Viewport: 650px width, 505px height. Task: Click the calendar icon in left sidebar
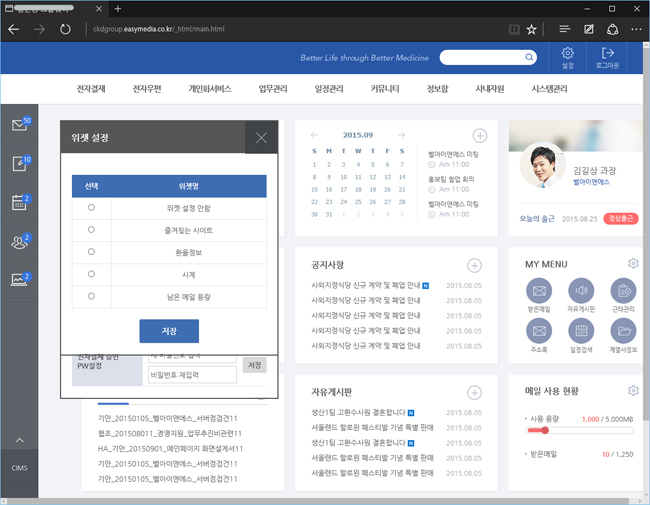coord(19,203)
